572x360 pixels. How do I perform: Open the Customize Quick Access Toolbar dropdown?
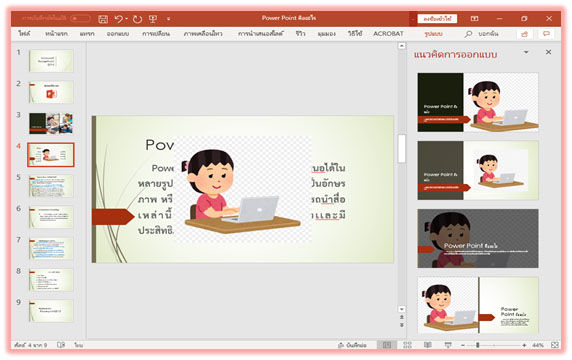coord(169,19)
